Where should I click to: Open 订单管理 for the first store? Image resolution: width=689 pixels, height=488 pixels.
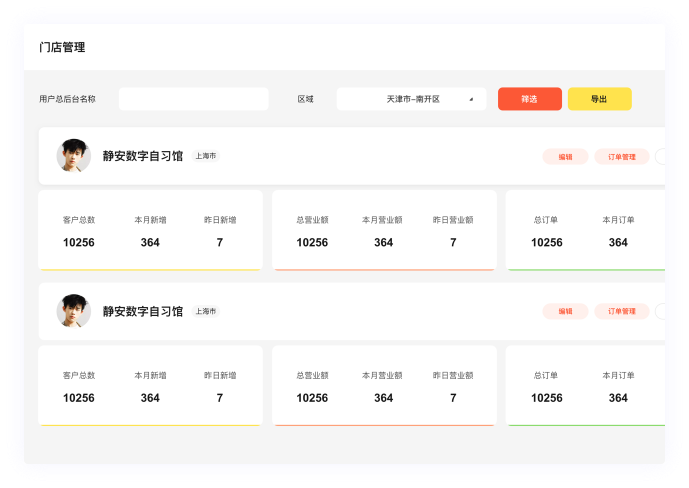point(621,156)
